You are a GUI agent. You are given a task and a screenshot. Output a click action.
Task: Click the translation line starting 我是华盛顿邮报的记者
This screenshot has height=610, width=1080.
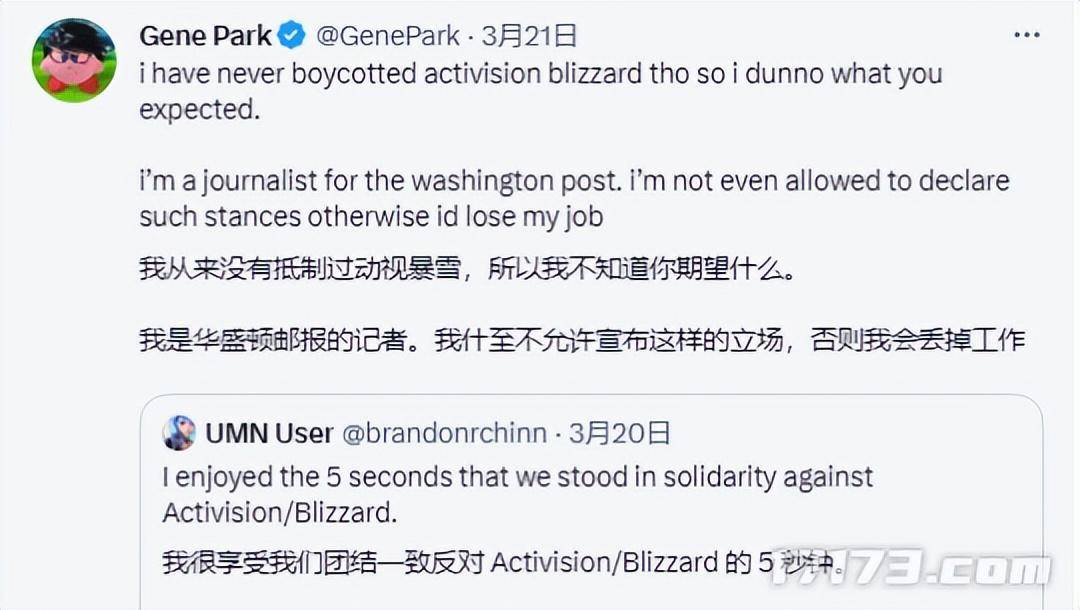pos(581,340)
